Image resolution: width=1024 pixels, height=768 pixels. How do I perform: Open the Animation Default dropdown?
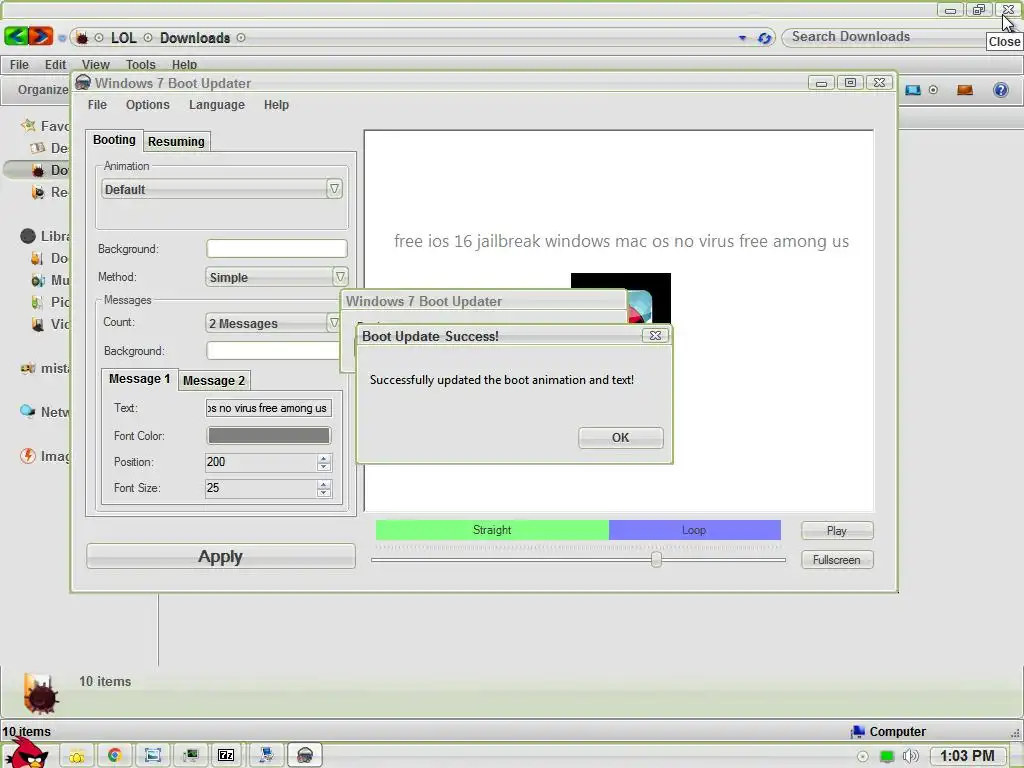(x=334, y=189)
